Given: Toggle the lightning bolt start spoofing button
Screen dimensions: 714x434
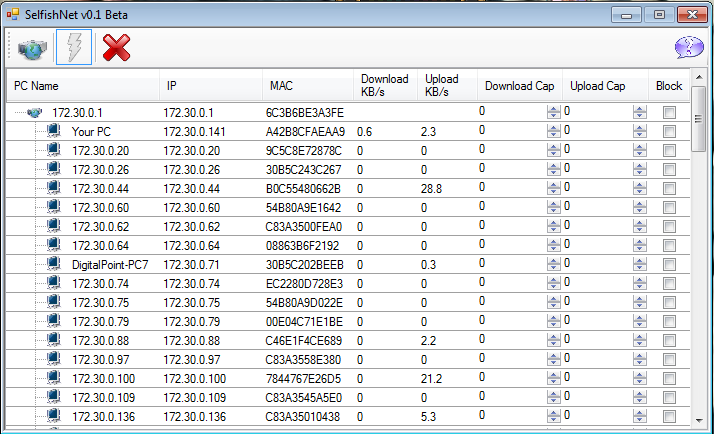Looking at the screenshot, I should click(x=74, y=47).
